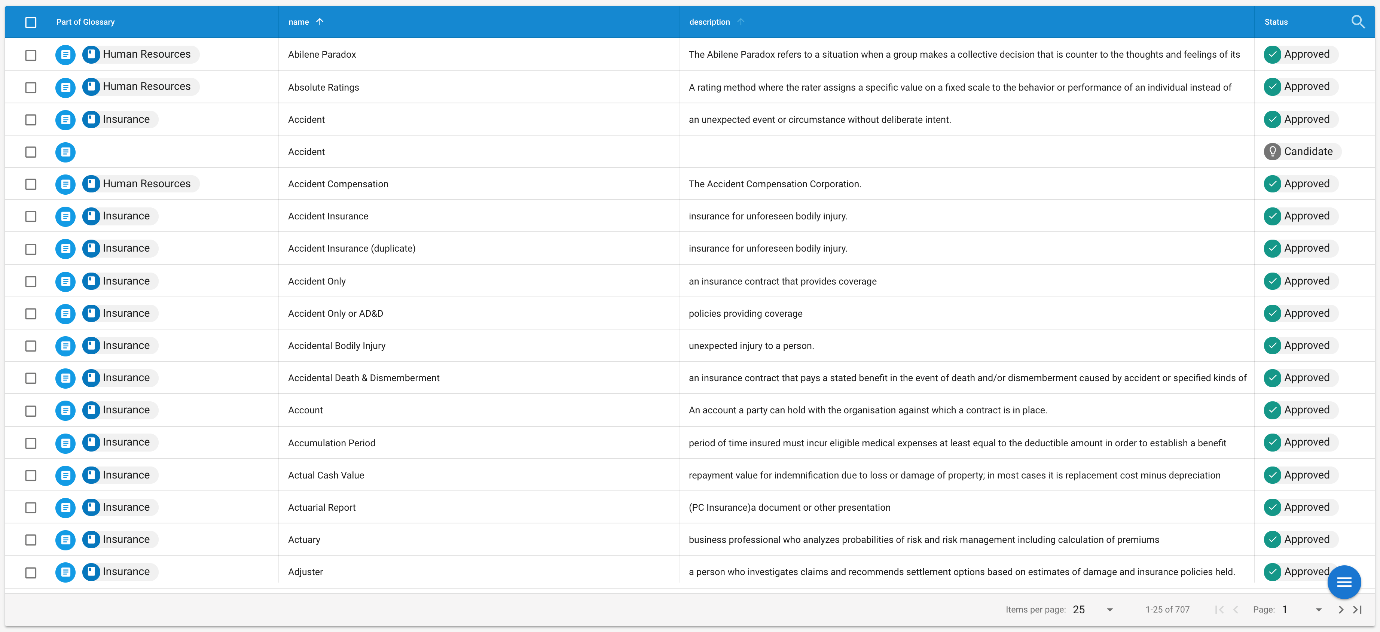Screen dimensions: 1380x632
Task: Click the search icon in the table header
Action: click(1357, 22)
